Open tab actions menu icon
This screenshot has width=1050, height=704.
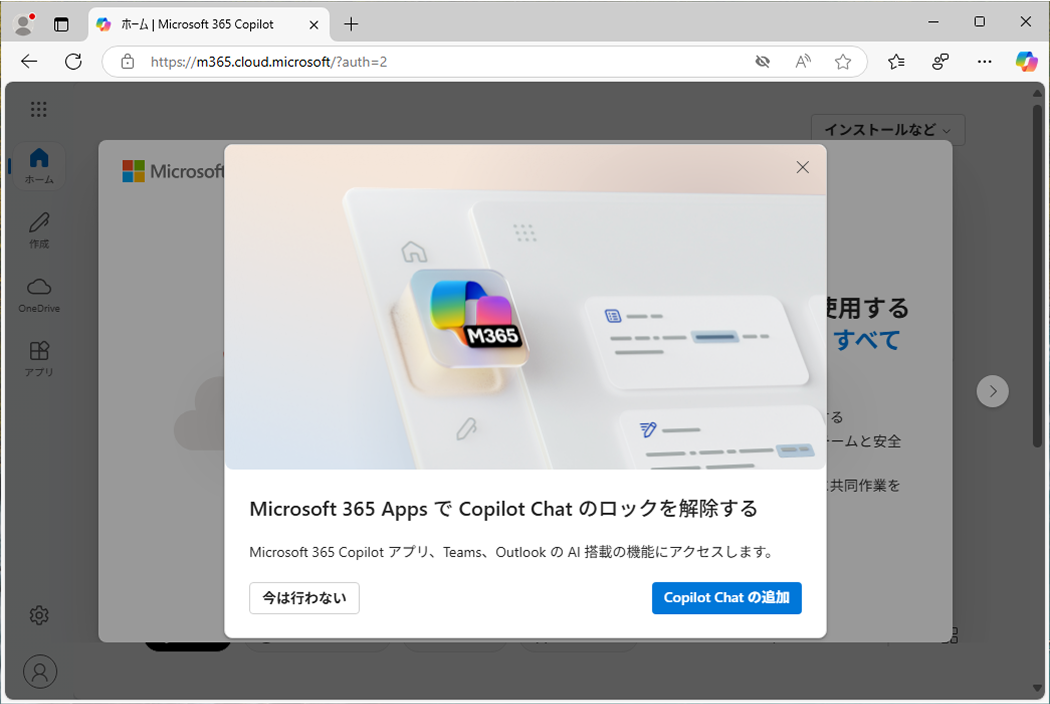point(61,25)
